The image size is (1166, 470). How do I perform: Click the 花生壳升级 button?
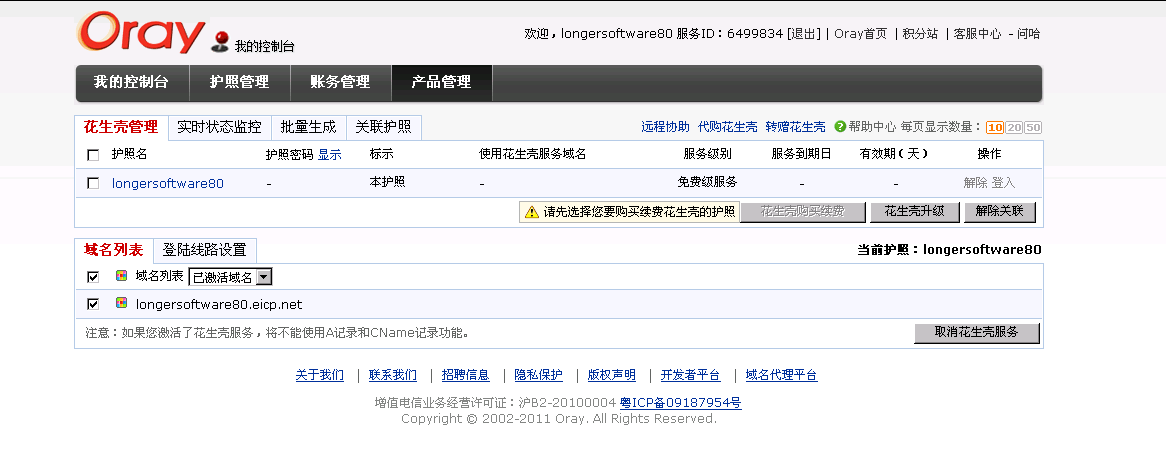pos(914,212)
